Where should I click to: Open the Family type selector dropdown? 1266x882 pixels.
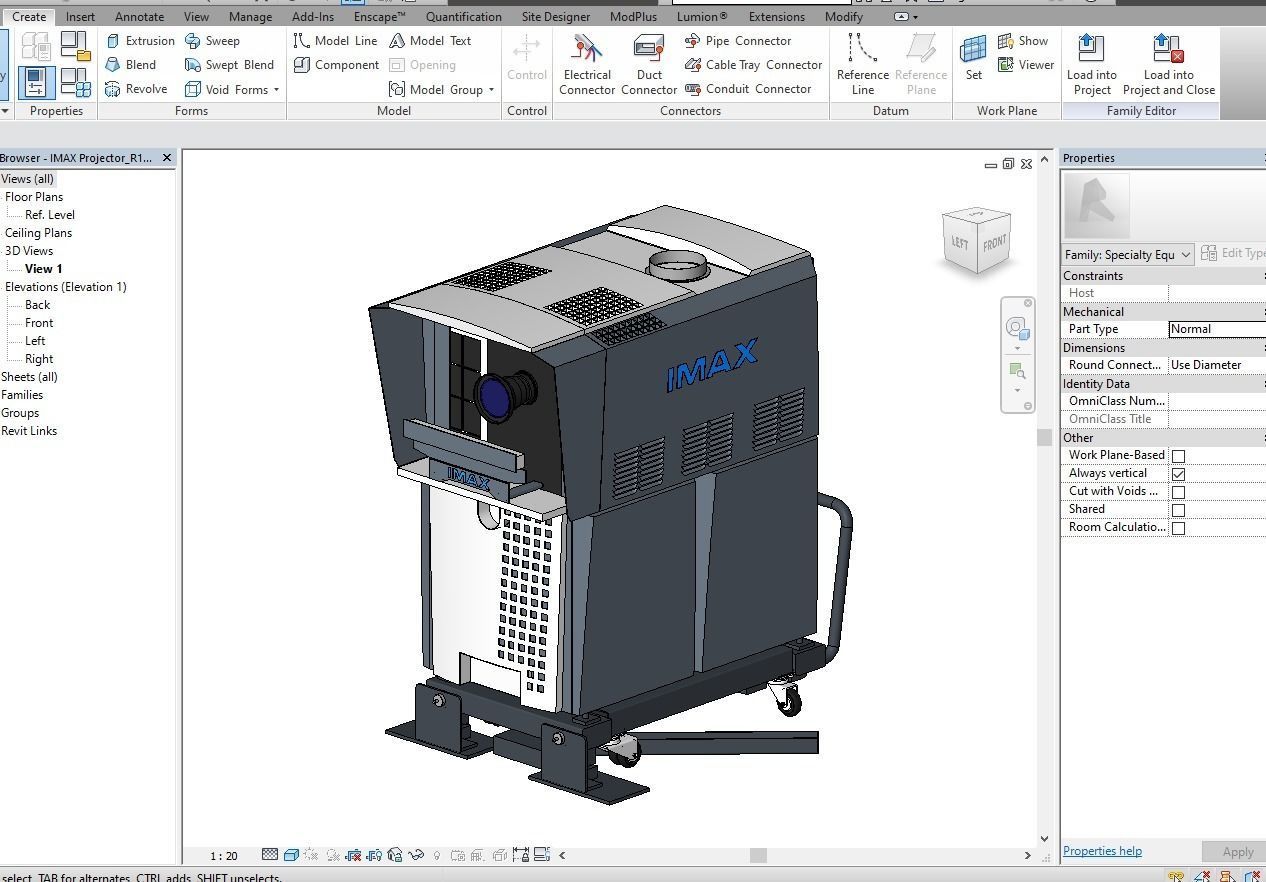1128,255
